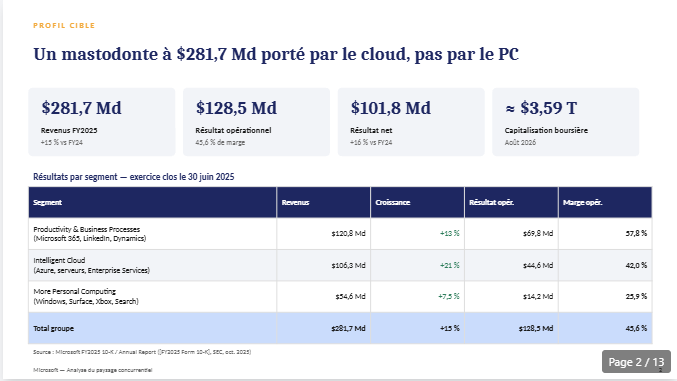
Task: Select the slide title about $281,7 Md
Action: (x=276, y=54)
